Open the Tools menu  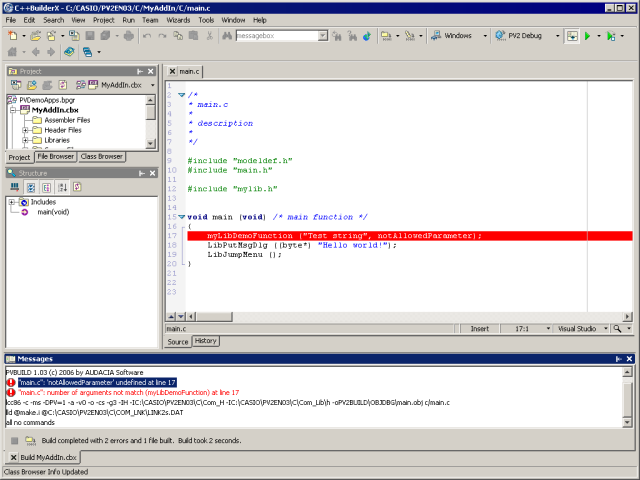click(206, 20)
